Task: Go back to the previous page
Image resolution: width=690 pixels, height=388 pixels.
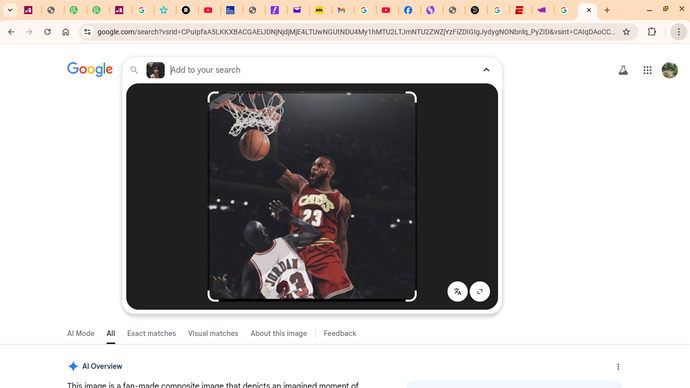Action: pos(11,32)
